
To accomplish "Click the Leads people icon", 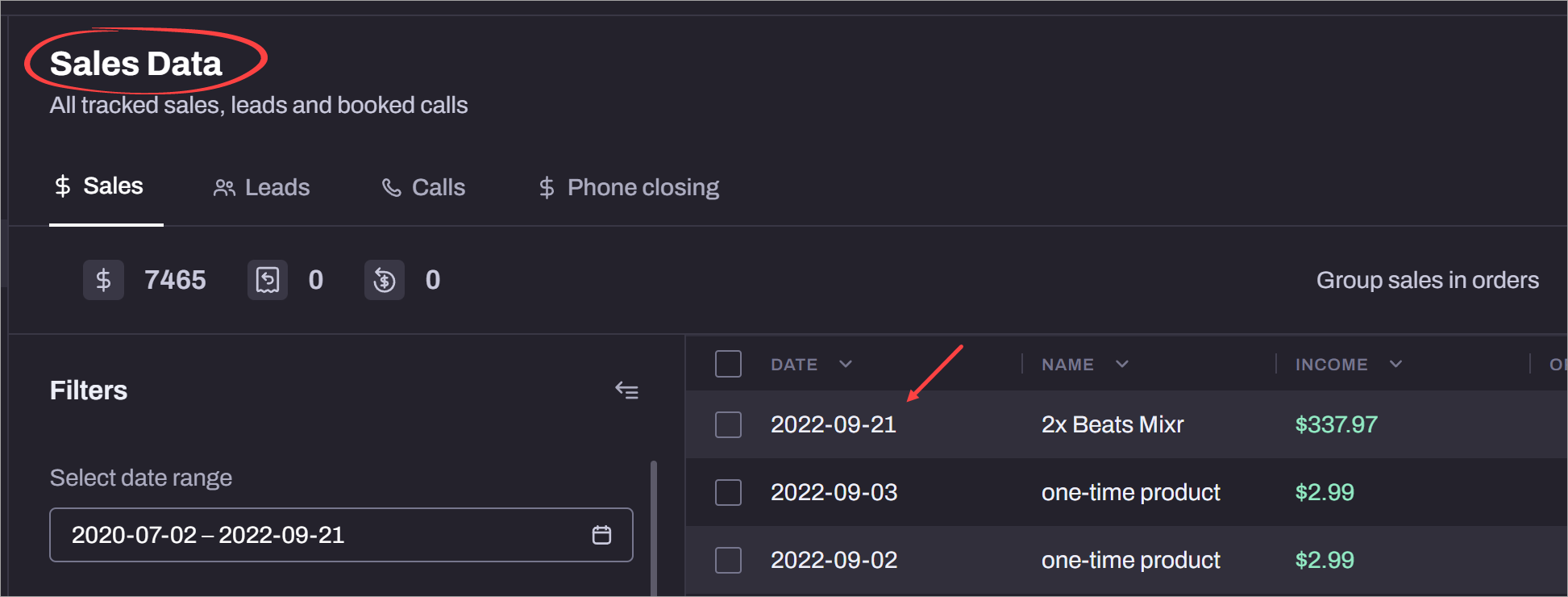I will (224, 188).
